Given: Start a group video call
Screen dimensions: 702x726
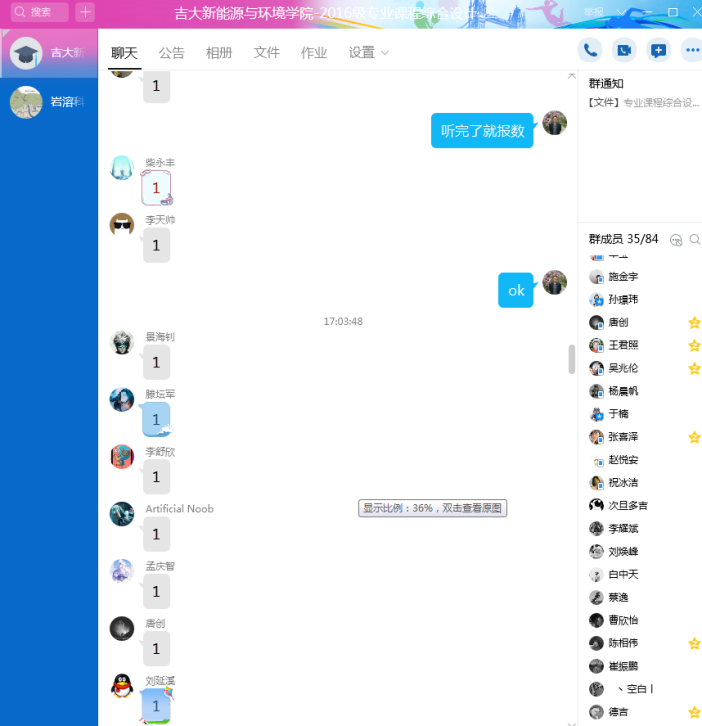Looking at the screenshot, I should (x=624, y=50).
